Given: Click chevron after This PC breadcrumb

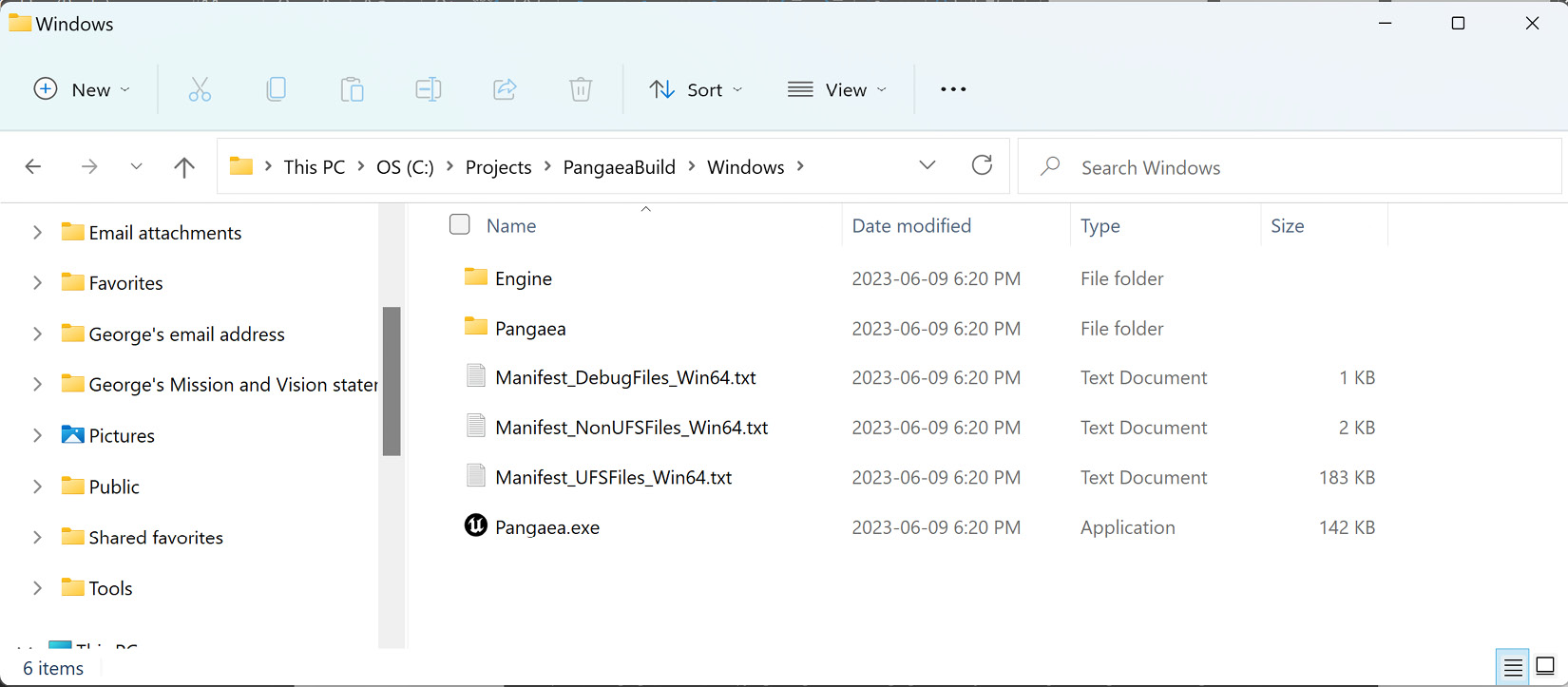Looking at the screenshot, I should [361, 166].
